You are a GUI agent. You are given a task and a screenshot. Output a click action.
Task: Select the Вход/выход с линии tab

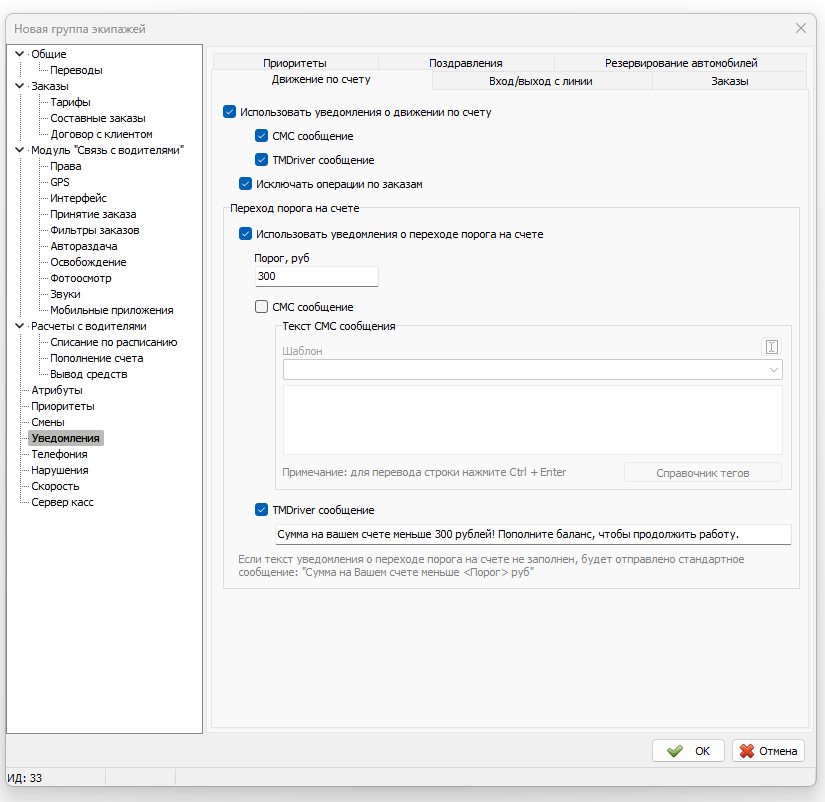click(541, 81)
